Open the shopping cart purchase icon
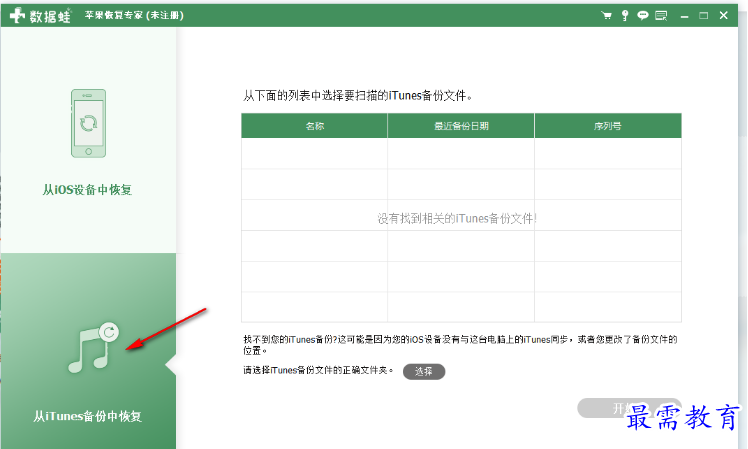 click(606, 16)
